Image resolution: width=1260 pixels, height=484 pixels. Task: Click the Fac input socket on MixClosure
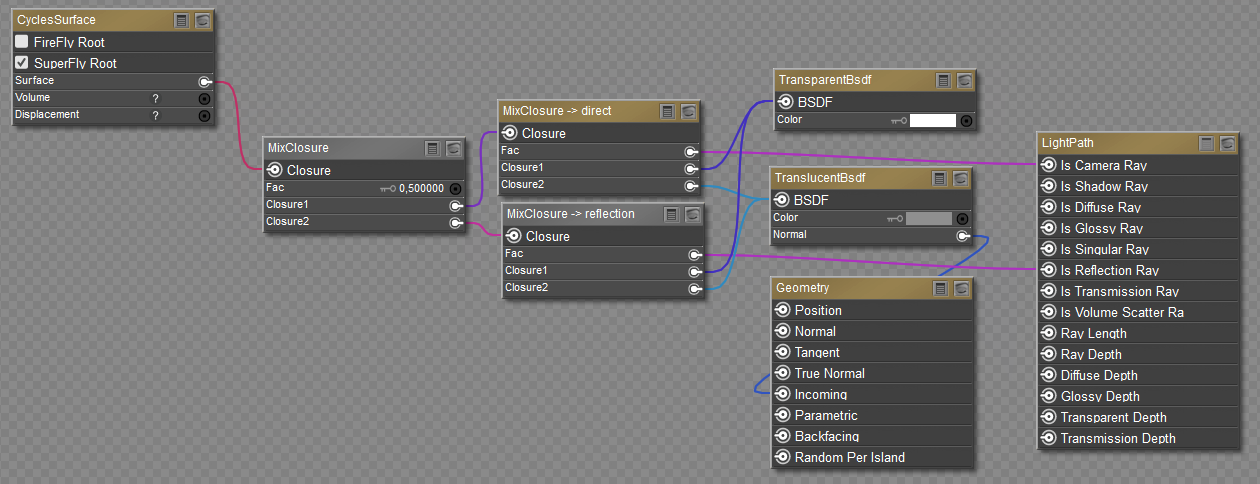click(x=456, y=188)
